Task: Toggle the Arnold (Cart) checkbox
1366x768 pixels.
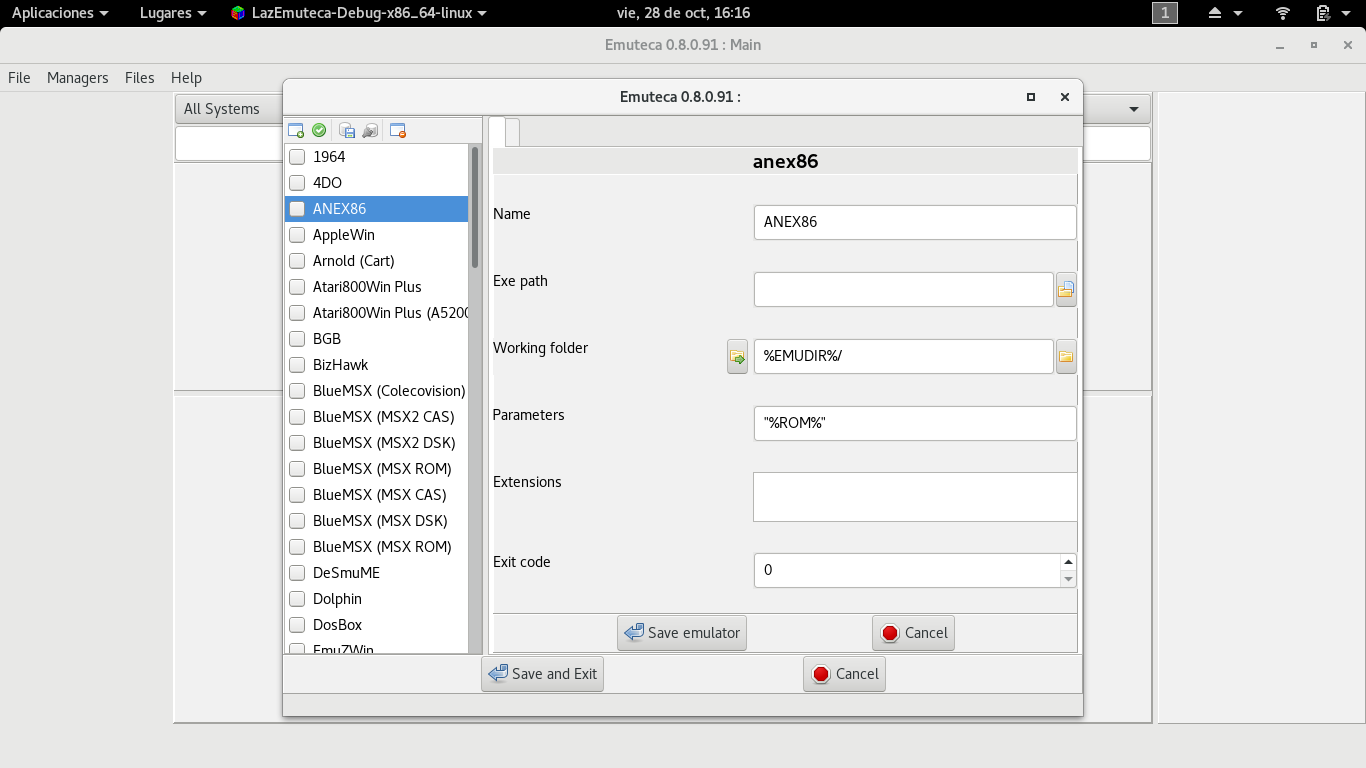Action: coord(297,261)
